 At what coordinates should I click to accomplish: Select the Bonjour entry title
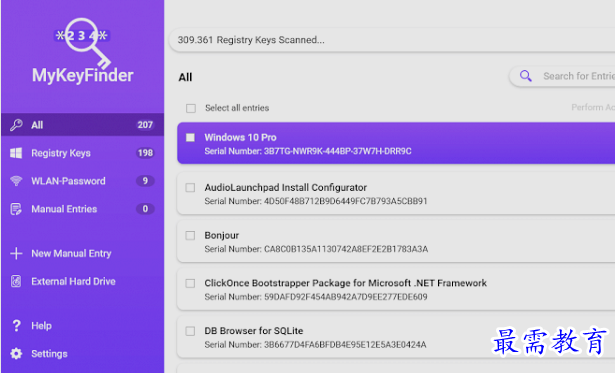click(x=222, y=235)
